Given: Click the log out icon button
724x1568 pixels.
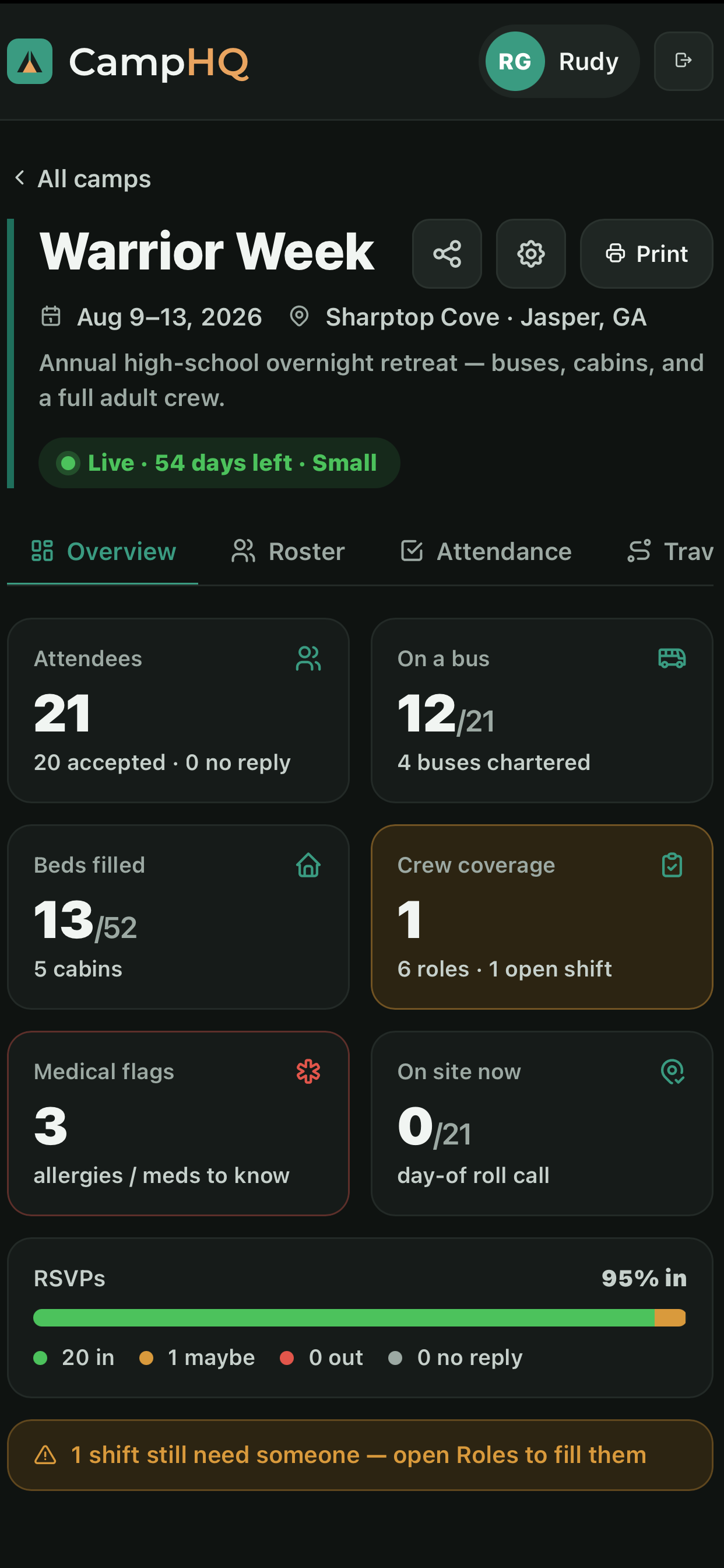Looking at the screenshot, I should click(683, 61).
